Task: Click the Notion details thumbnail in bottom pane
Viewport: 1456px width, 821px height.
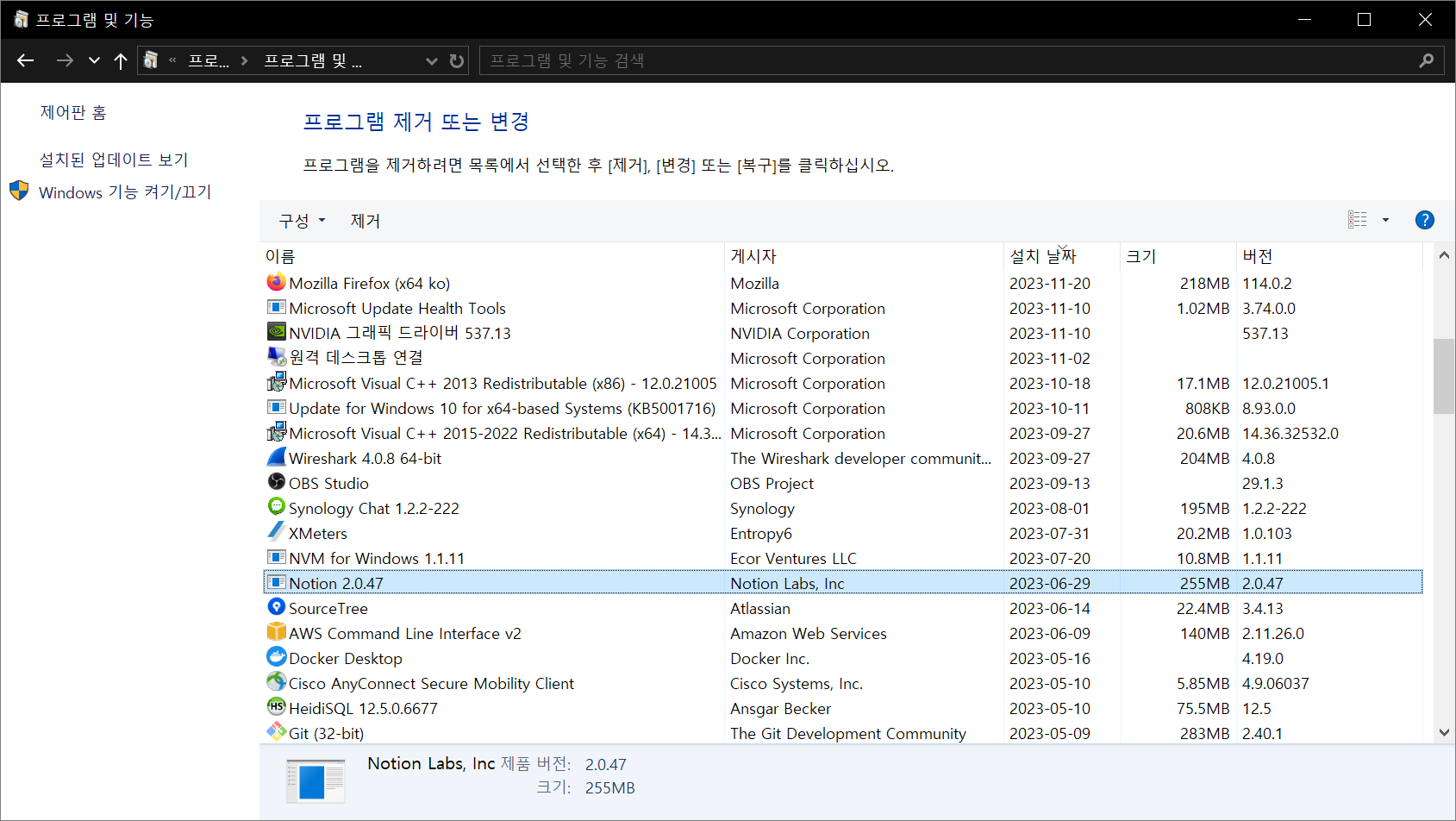Action: [x=316, y=781]
